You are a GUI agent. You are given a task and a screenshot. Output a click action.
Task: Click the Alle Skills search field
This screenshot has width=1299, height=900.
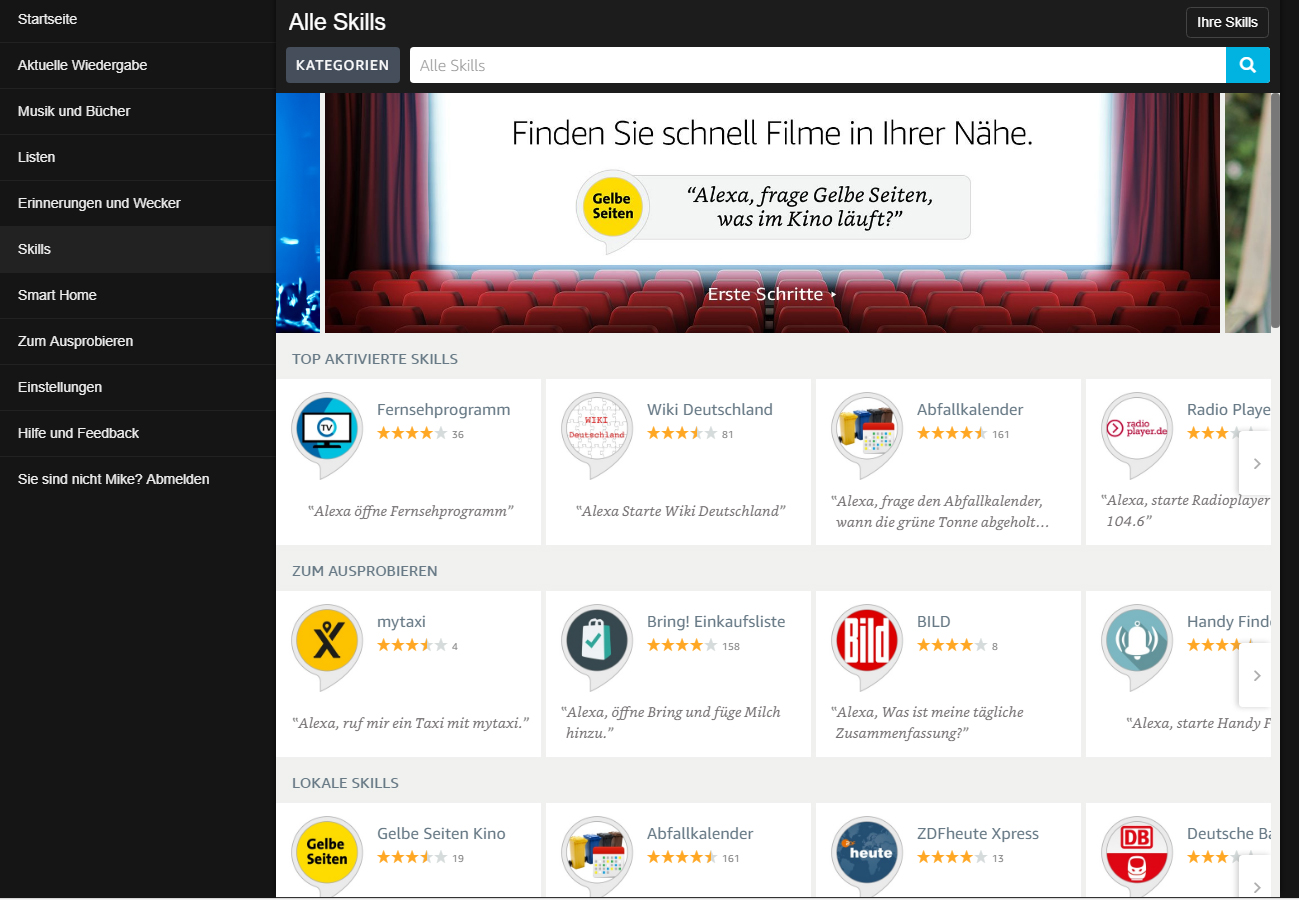pyautogui.click(x=818, y=65)
